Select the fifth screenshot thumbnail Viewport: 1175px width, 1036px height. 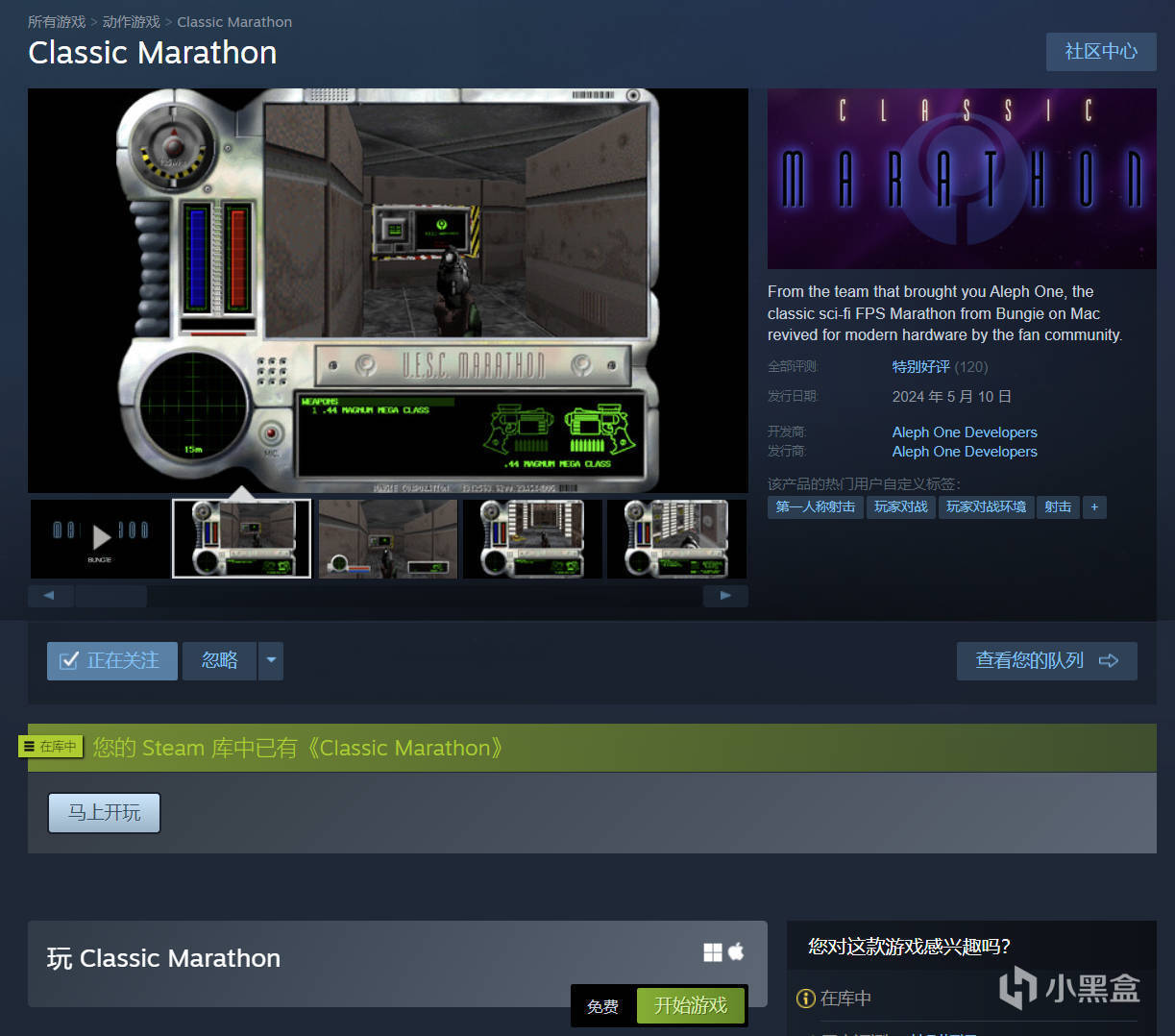pyautogui.click(x=676, y=538)
